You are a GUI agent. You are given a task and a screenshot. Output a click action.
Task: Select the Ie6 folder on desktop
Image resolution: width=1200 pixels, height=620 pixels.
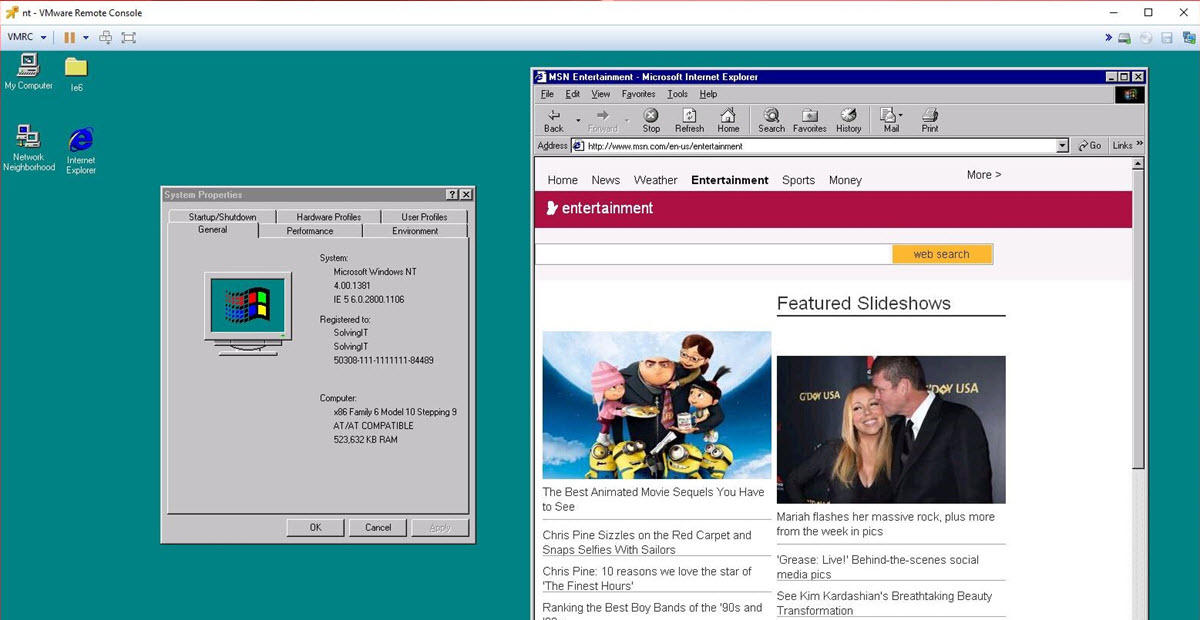76,74
